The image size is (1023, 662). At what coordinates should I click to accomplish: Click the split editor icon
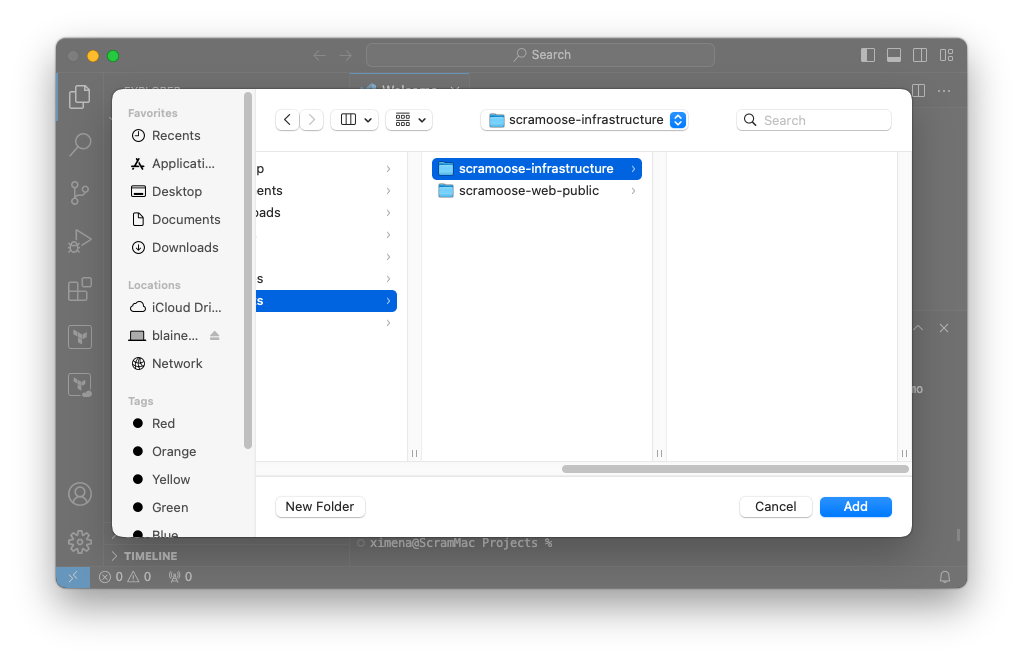tap(919, 91)
